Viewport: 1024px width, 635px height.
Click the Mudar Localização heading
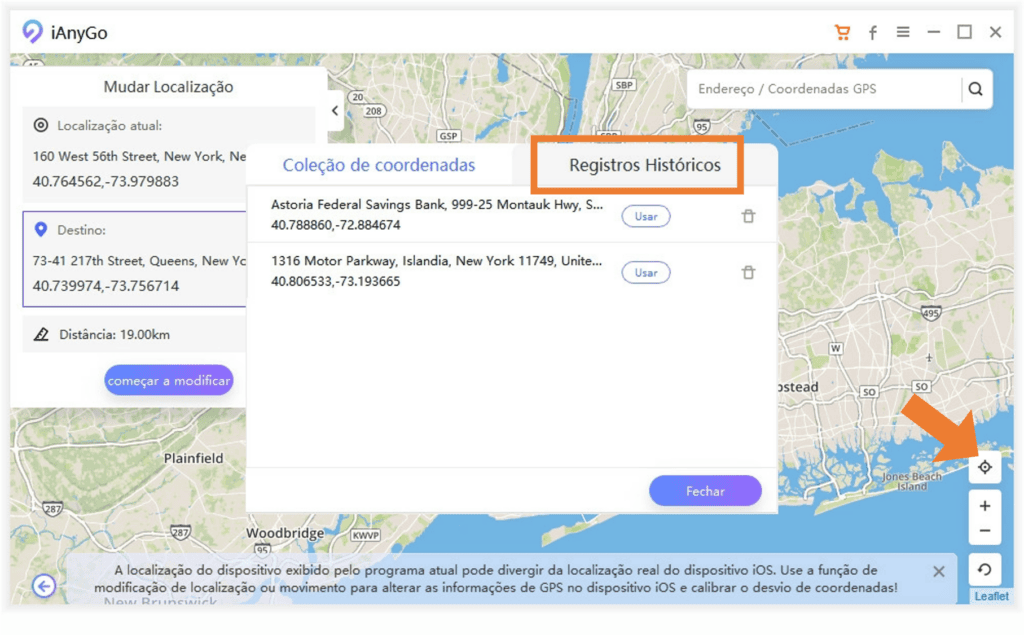(168, 86)
